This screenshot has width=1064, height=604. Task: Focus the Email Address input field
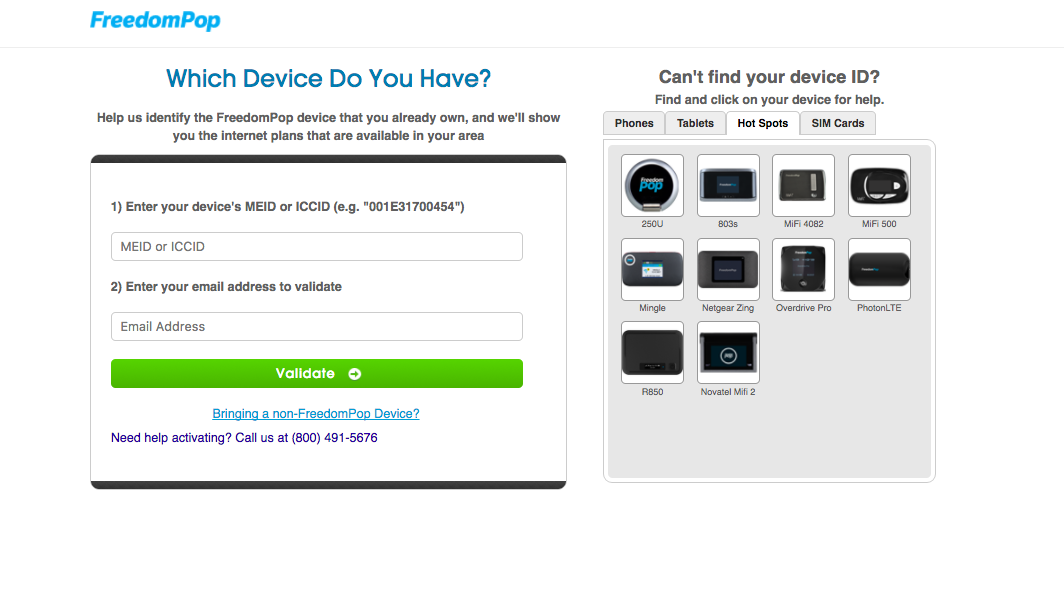pyautogui.click(x=317, y=326)
